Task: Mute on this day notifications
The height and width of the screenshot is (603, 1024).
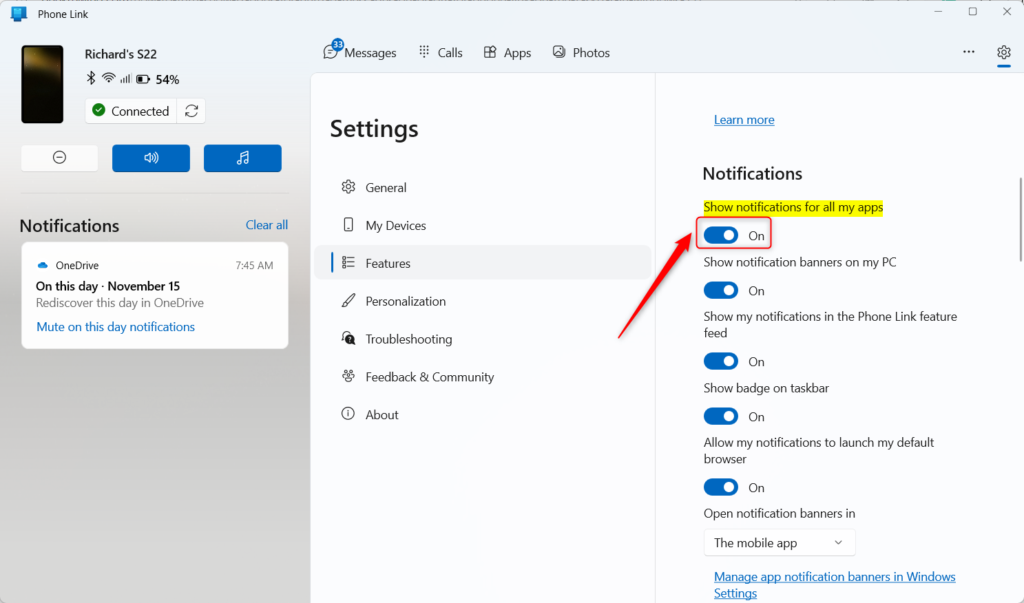Action: pos(116,327)
